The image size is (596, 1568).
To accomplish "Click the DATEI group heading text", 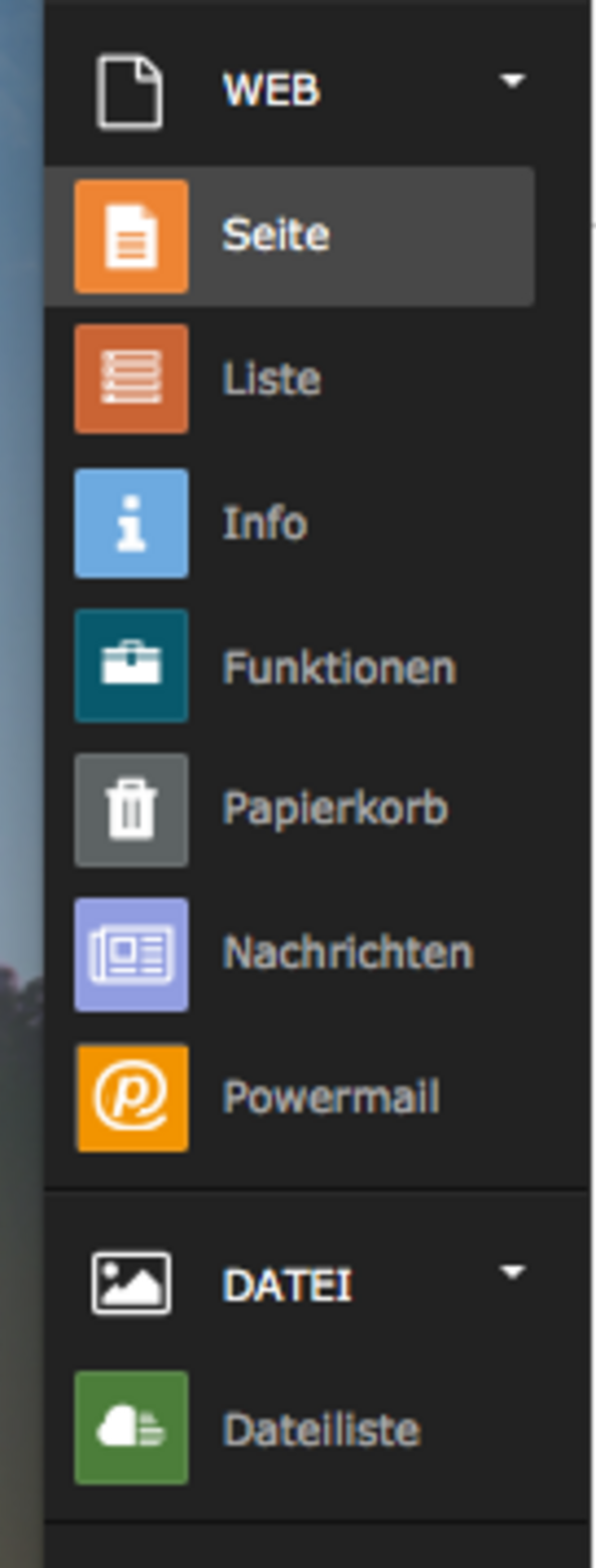I will click(288, 1285).
